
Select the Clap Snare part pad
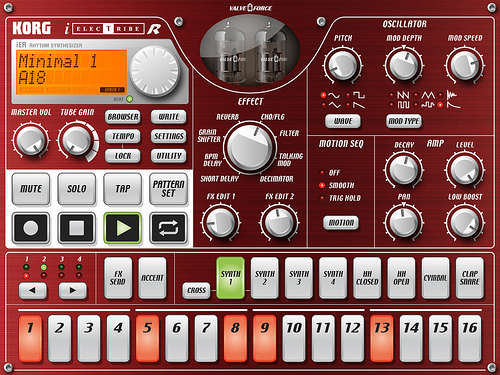point(469,278)
